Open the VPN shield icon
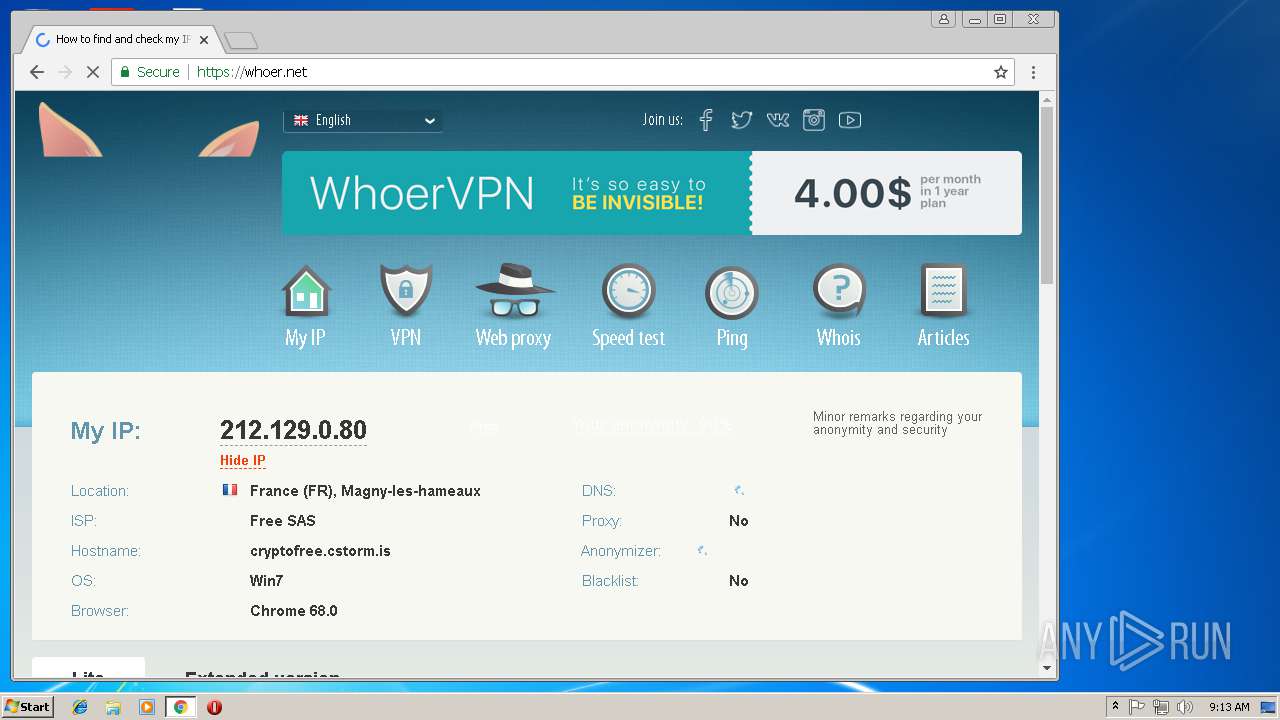 [406, 292]
